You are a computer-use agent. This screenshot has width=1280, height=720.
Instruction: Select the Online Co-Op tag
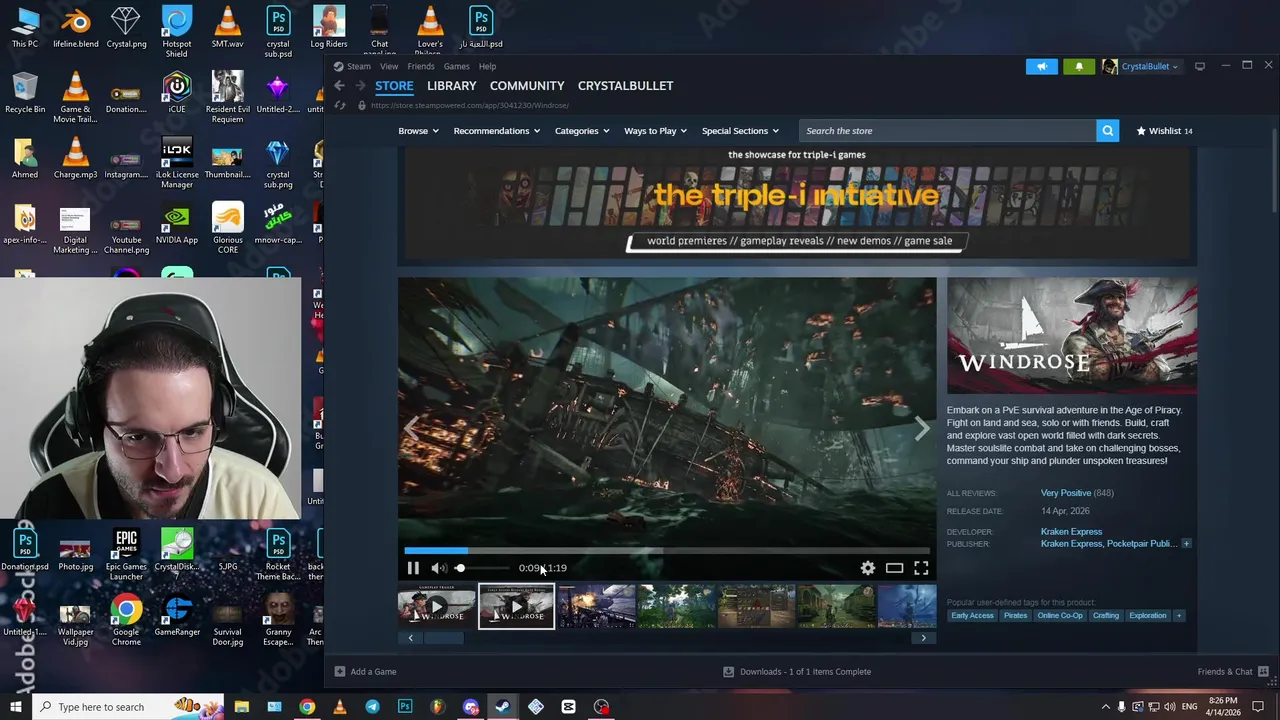1060,616
